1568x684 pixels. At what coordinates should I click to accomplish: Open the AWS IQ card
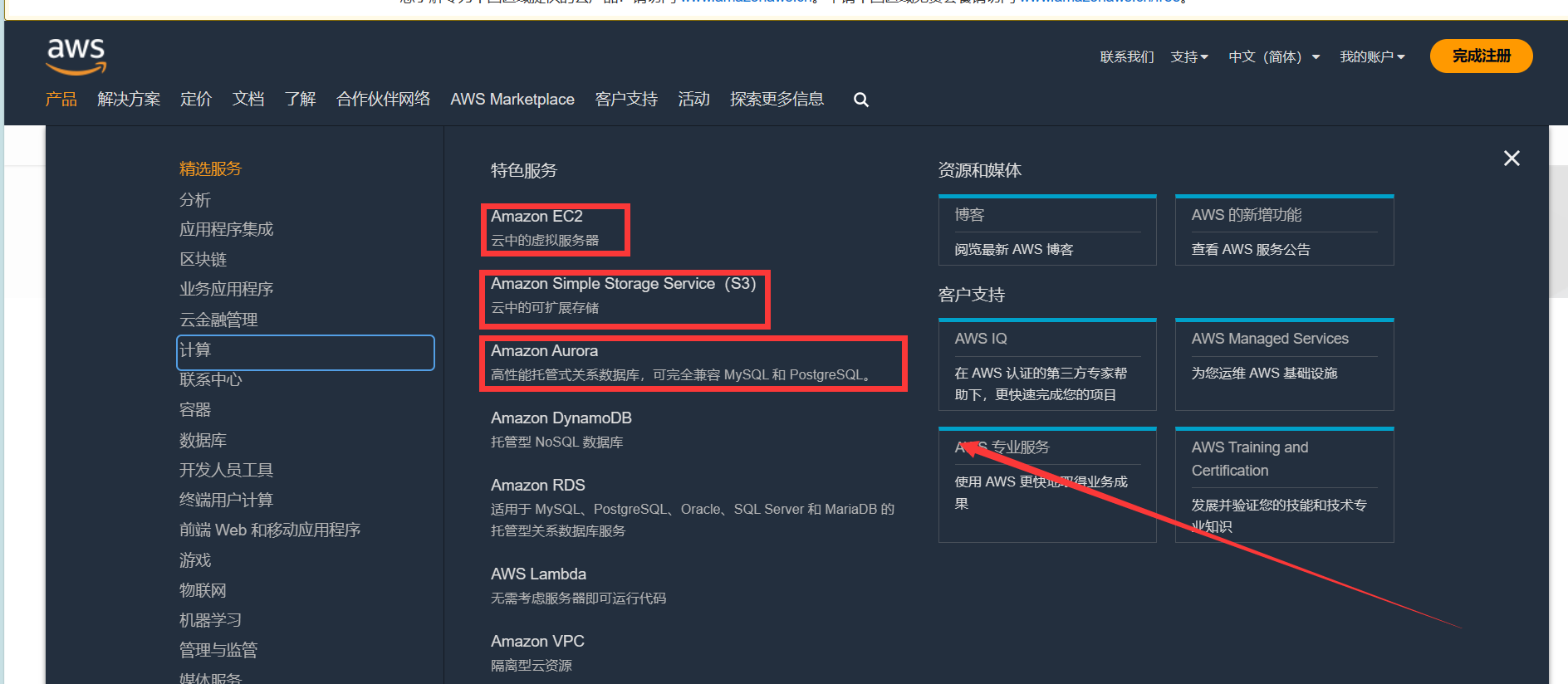pos(1047,364)
